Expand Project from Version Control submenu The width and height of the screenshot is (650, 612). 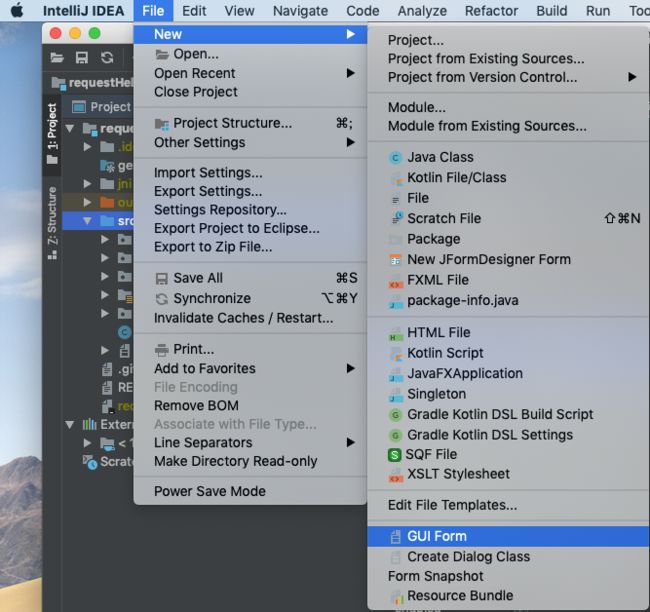(x=508, y=77)
